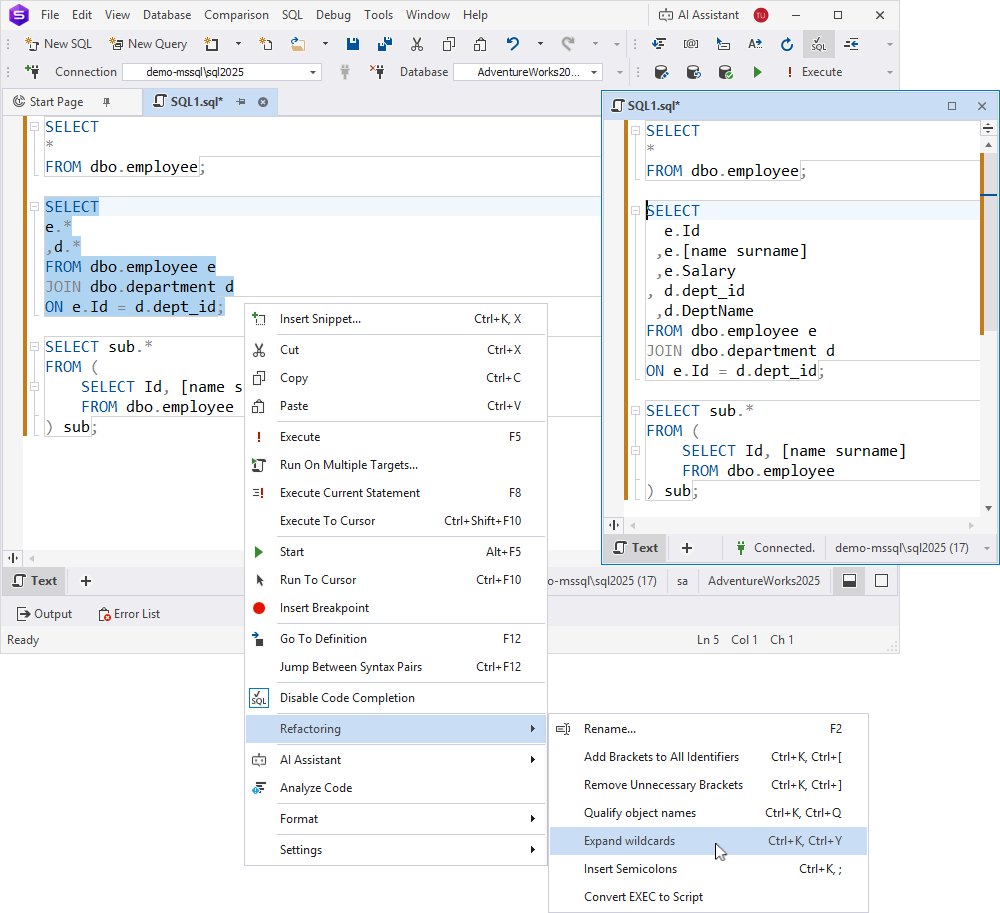Screen dimensions: 1000x913
Task: Open the AI Assistant button in title bar
Action: coord(699,15)
